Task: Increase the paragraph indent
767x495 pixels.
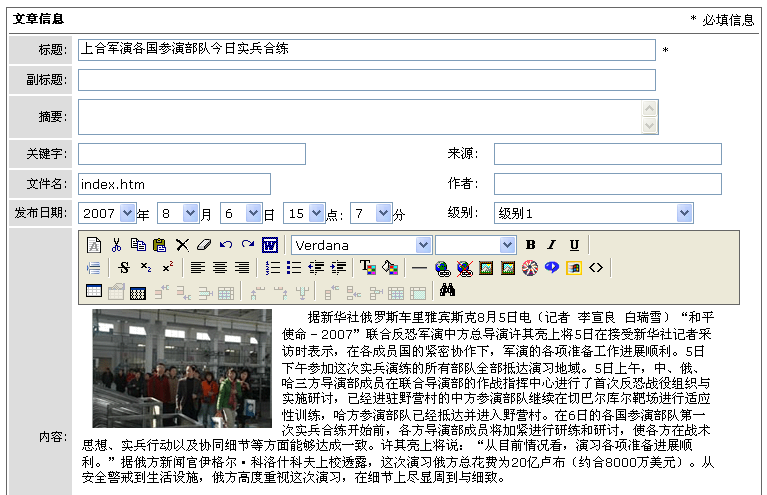Action: click(338, 268)
